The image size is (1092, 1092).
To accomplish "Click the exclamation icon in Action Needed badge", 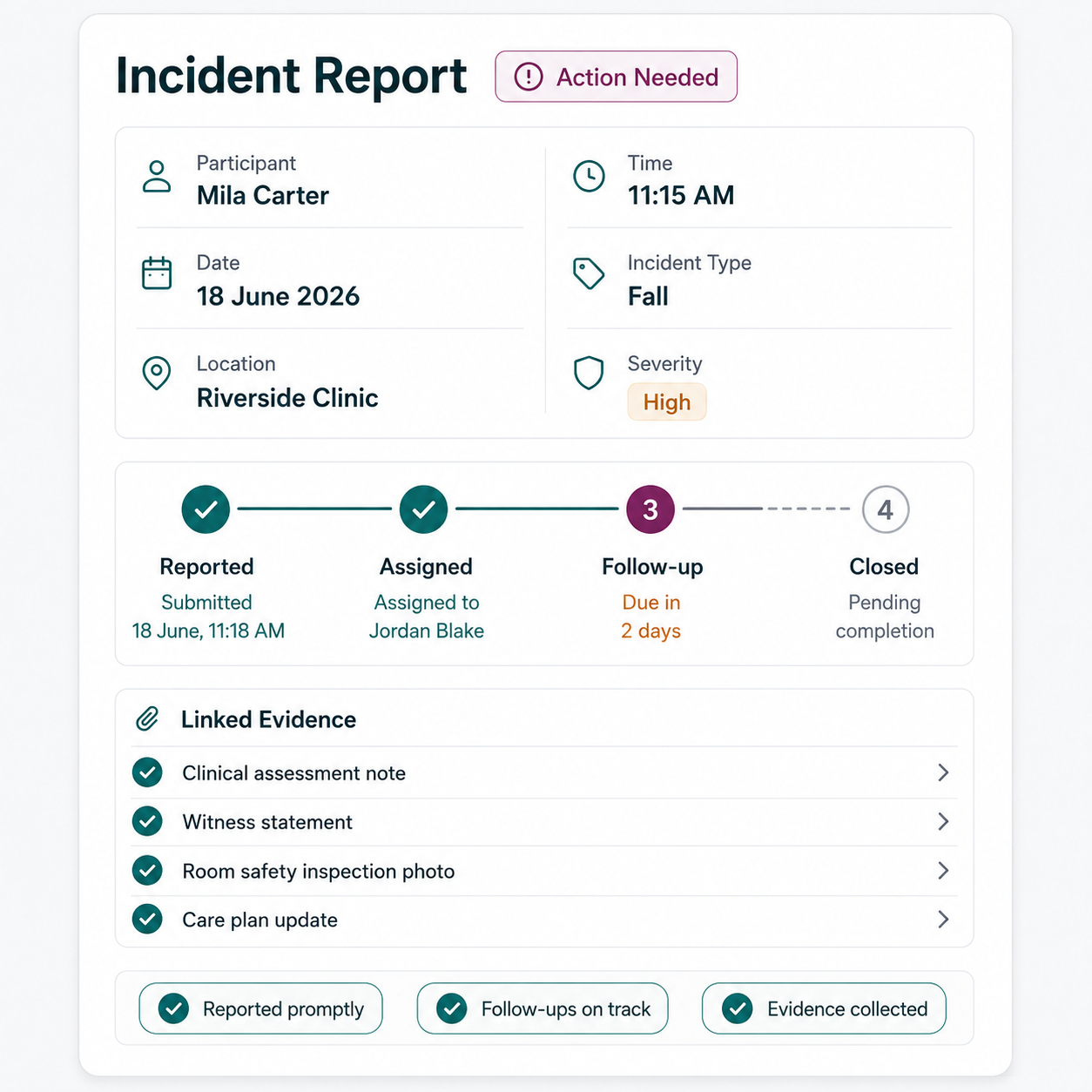I will point(529,77).
